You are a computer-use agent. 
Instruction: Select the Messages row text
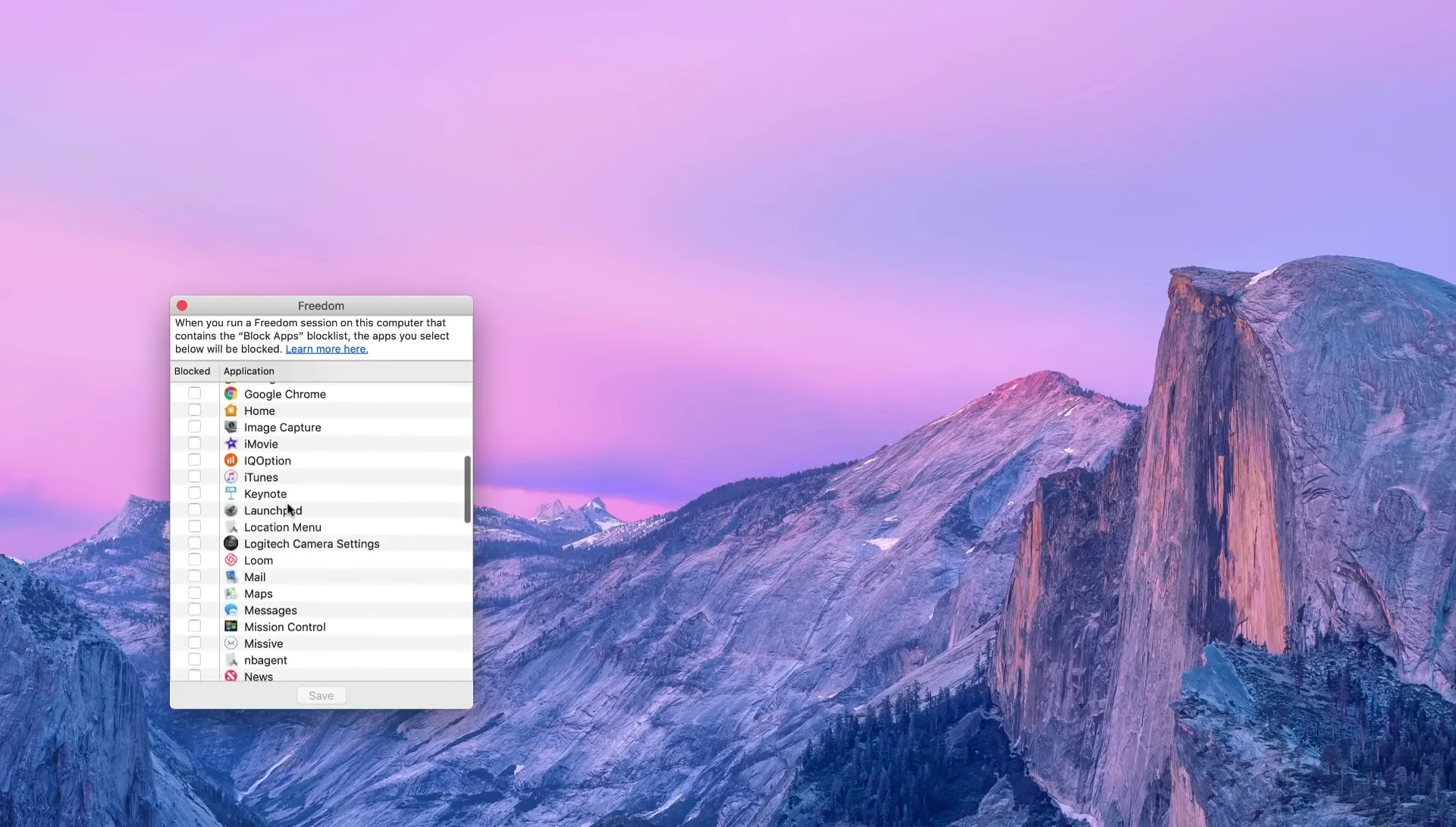click(x=271, y=611)
